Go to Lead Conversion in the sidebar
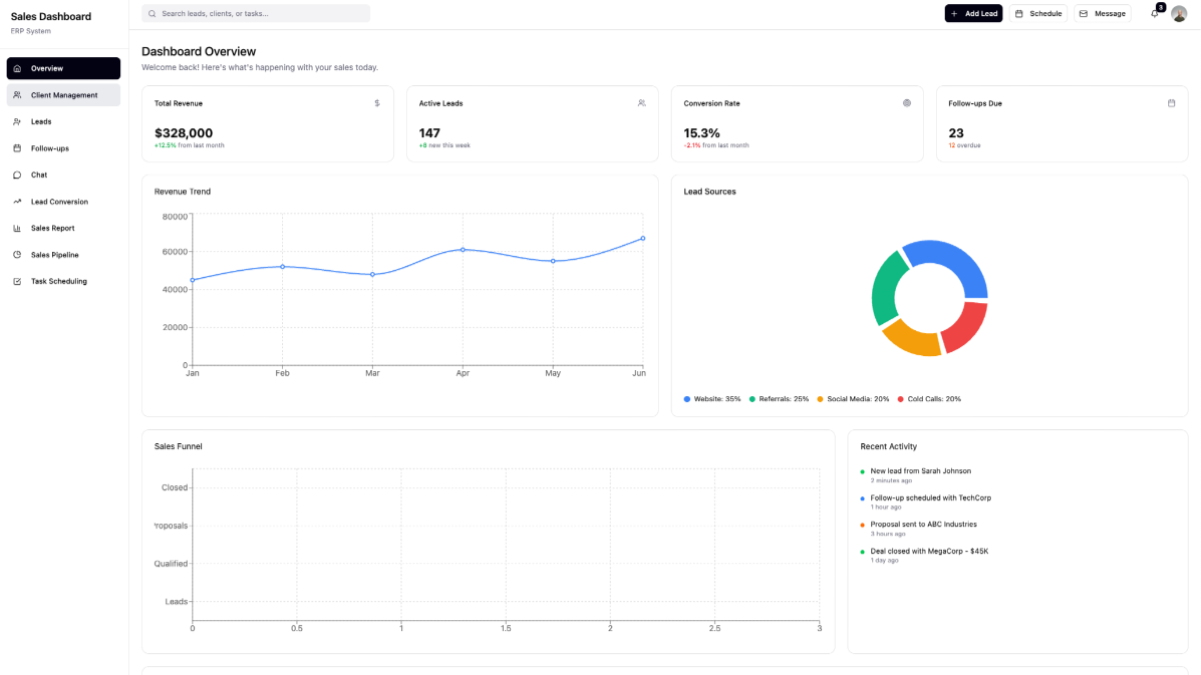1201x675 pixels. coord(64,202)
